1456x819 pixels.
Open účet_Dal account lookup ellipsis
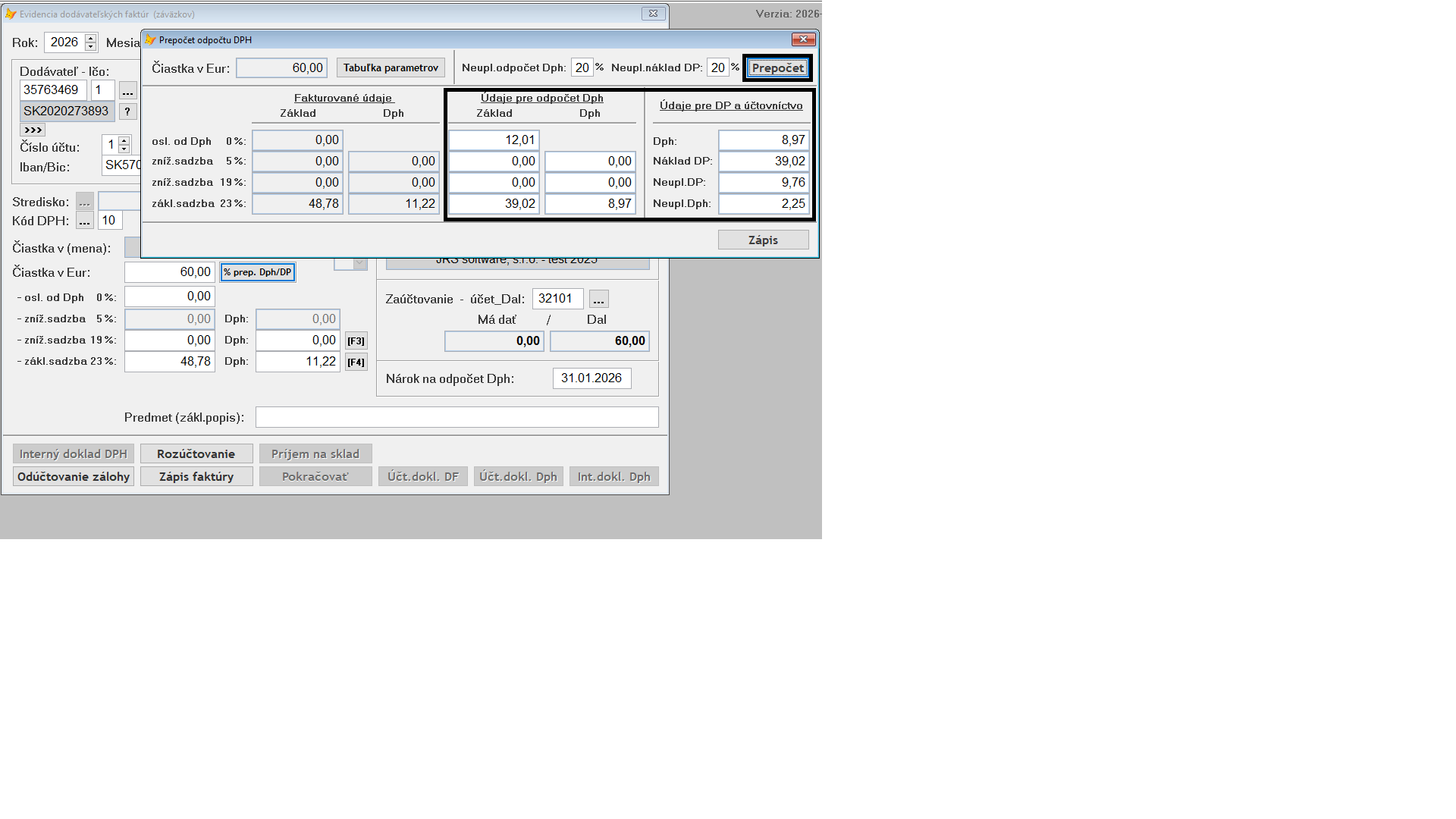click(x=598, y=299)
